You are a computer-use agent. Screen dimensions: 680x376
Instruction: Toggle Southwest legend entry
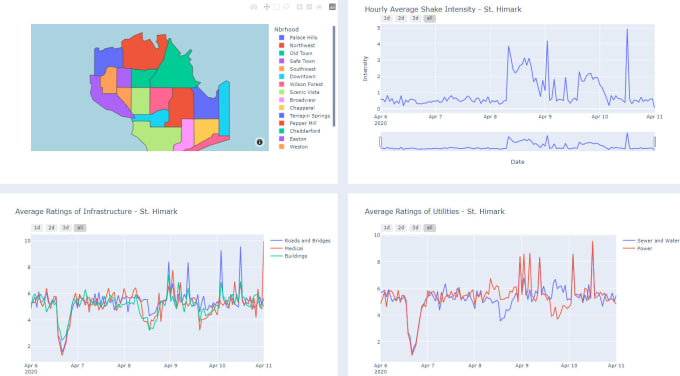pyautogui.click(x=298, y=69)
